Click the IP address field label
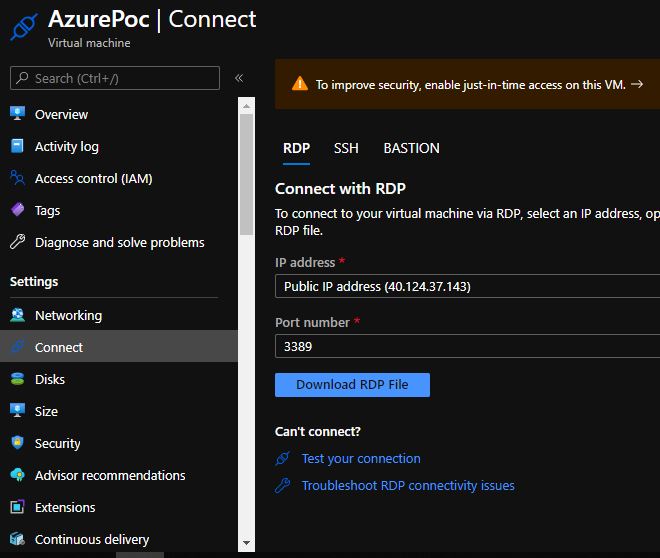Screen dimensions: 660x558 [x=305, y=262]
